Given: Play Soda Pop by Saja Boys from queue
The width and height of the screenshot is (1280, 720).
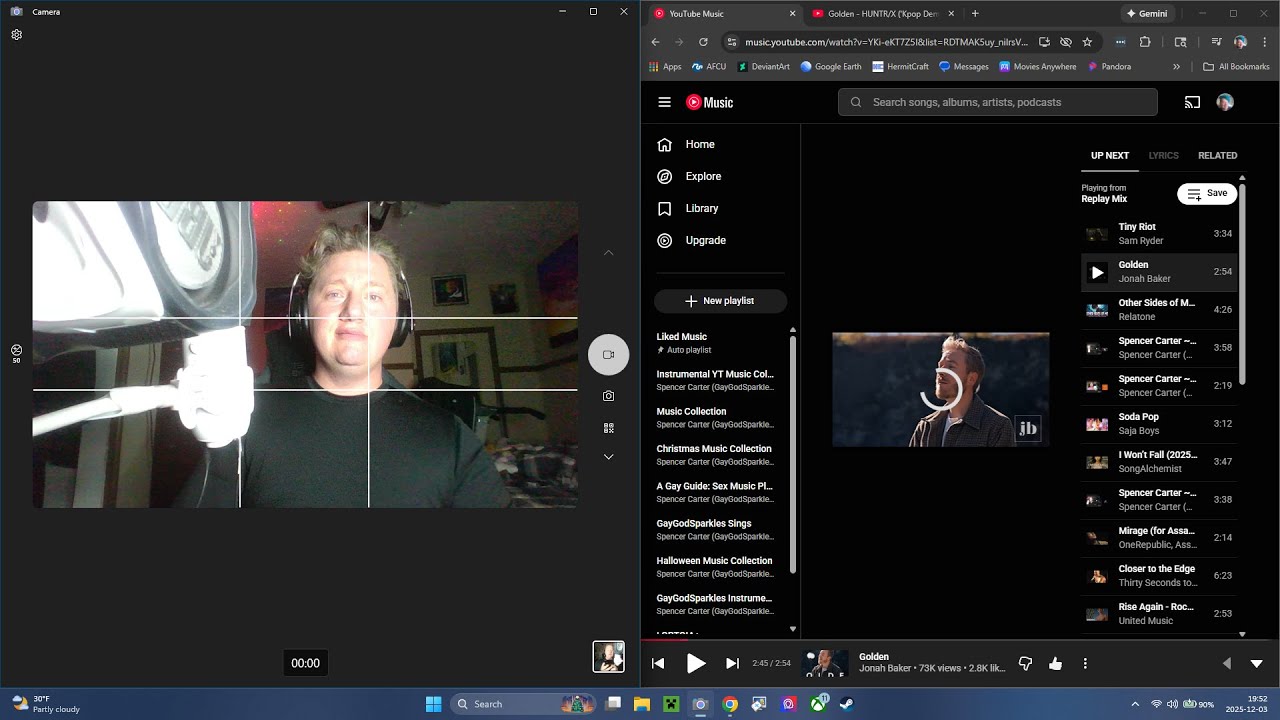Looking at the screenshot, I should click(1159, 424).
